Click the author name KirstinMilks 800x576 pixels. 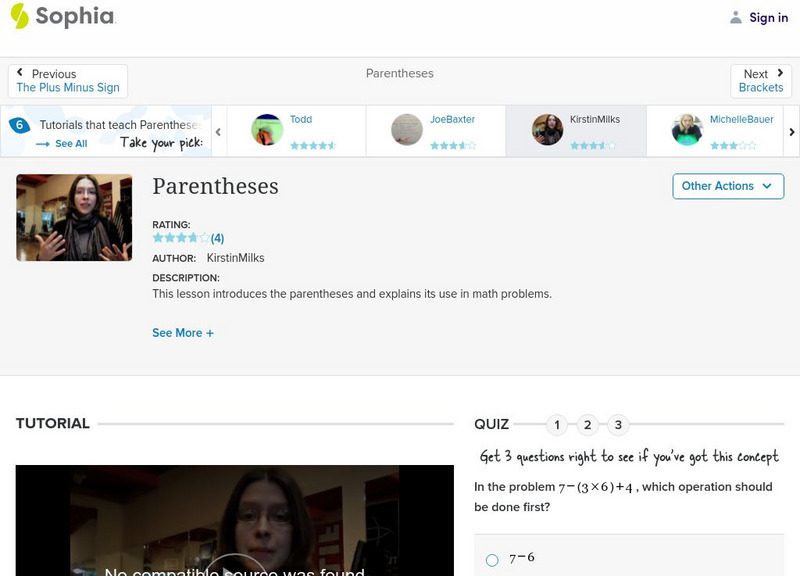235,258
